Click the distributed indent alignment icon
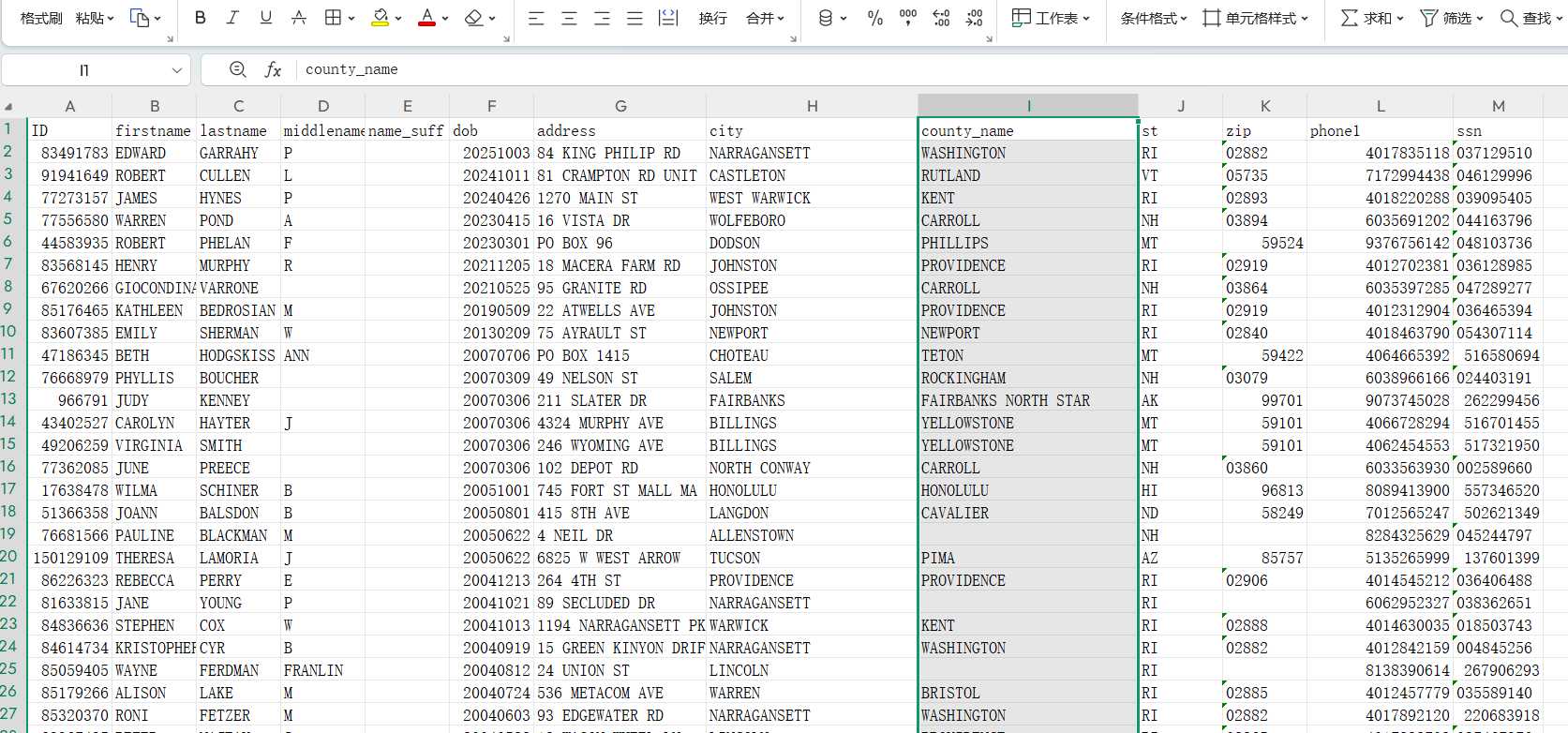Image resolution: width=1568 pixels, height=733 pixels. 668,18
